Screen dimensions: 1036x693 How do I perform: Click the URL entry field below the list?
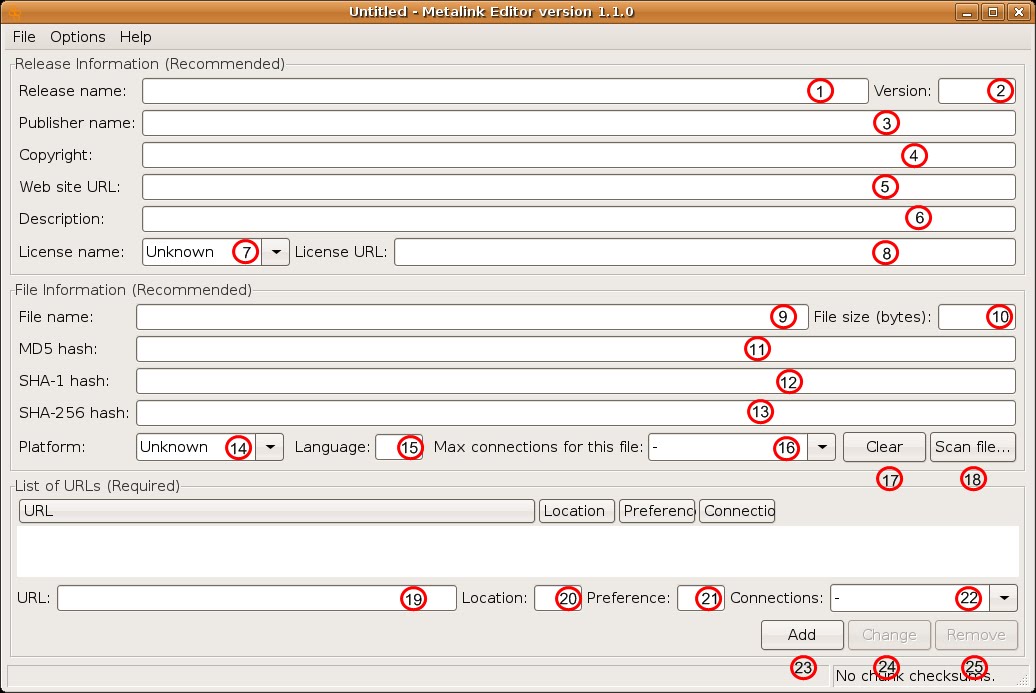point(257,599)
